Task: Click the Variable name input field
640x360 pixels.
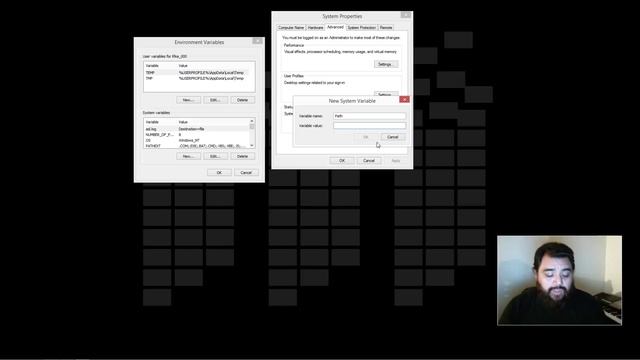Action: pos(369,116)
